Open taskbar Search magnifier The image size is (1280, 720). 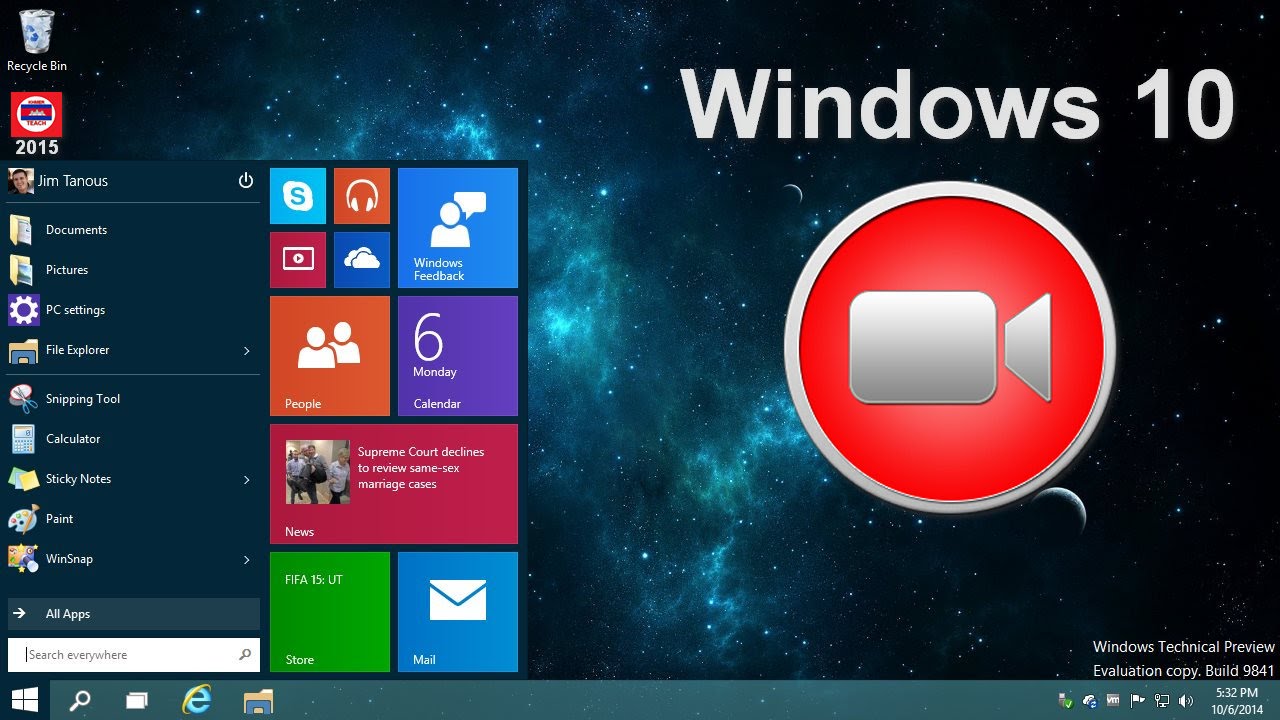pyautogui.click(x=79, y=700)
